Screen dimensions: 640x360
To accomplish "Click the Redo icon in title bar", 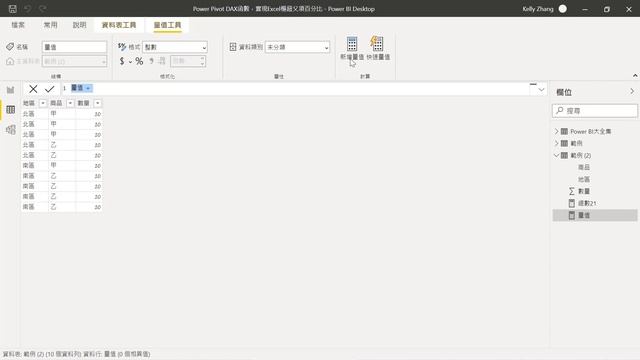I will (x=42, y=9).
